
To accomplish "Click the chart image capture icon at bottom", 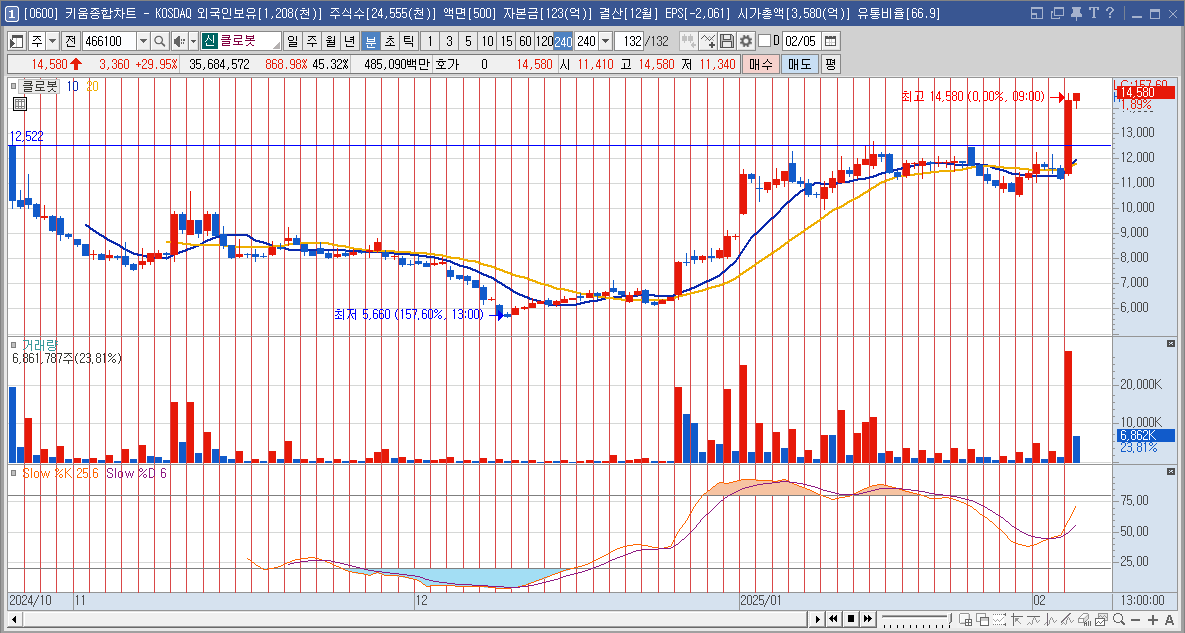I will tap(1101, 619).
